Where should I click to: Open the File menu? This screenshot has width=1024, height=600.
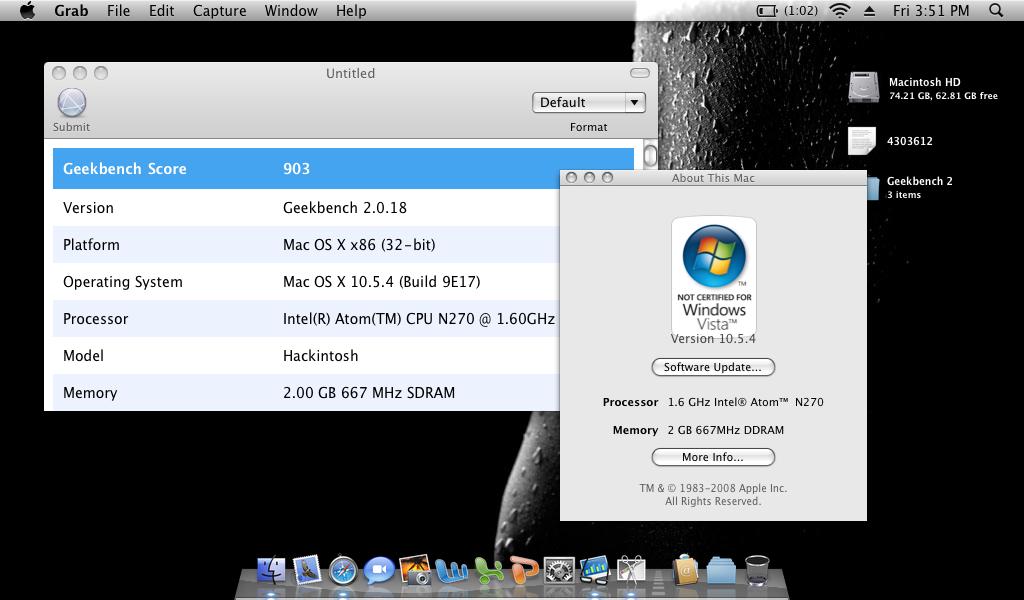click(x=118, y=10)
